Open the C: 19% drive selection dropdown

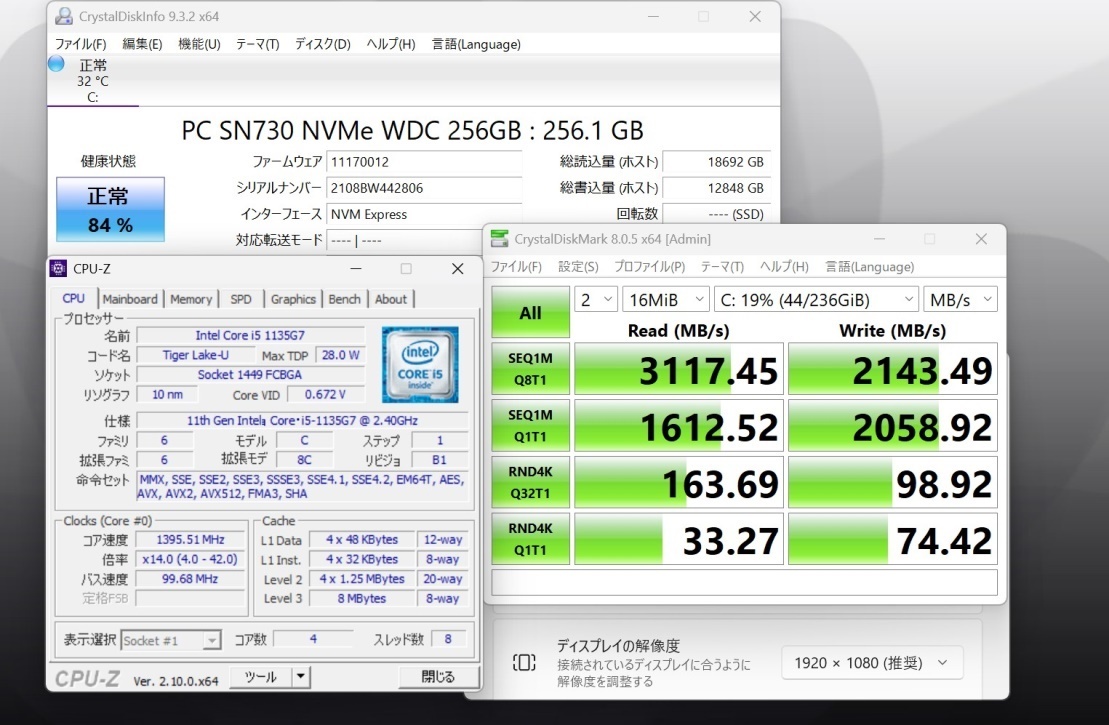coord(816,300)
